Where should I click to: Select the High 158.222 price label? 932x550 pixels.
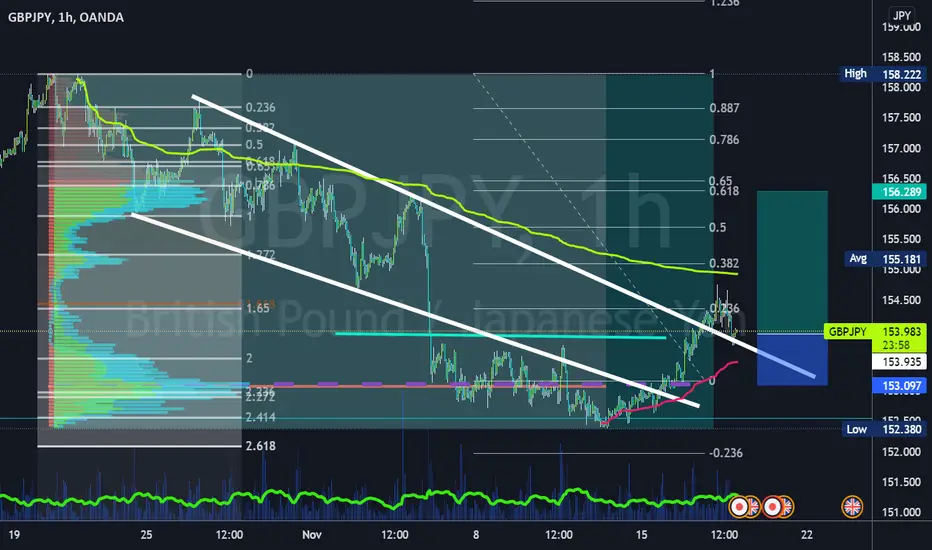tap(882, 74)
